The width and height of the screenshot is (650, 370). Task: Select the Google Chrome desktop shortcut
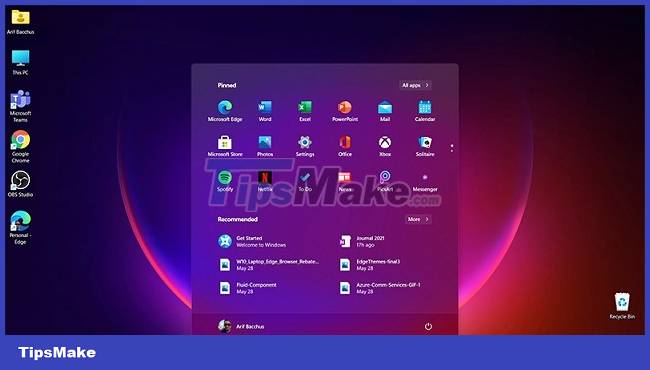pyautogui.click(x=20, y=146)
